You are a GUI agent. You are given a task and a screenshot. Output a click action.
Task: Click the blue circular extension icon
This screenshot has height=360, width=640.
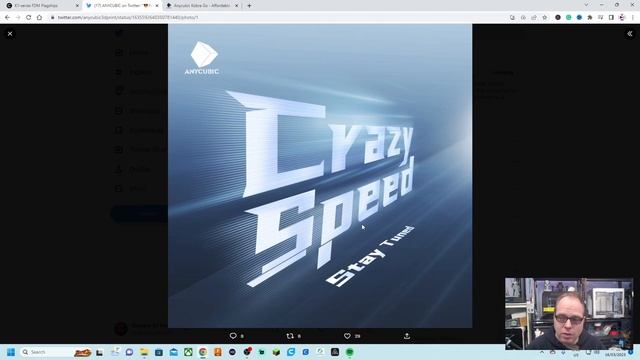(x=579, y=18)
